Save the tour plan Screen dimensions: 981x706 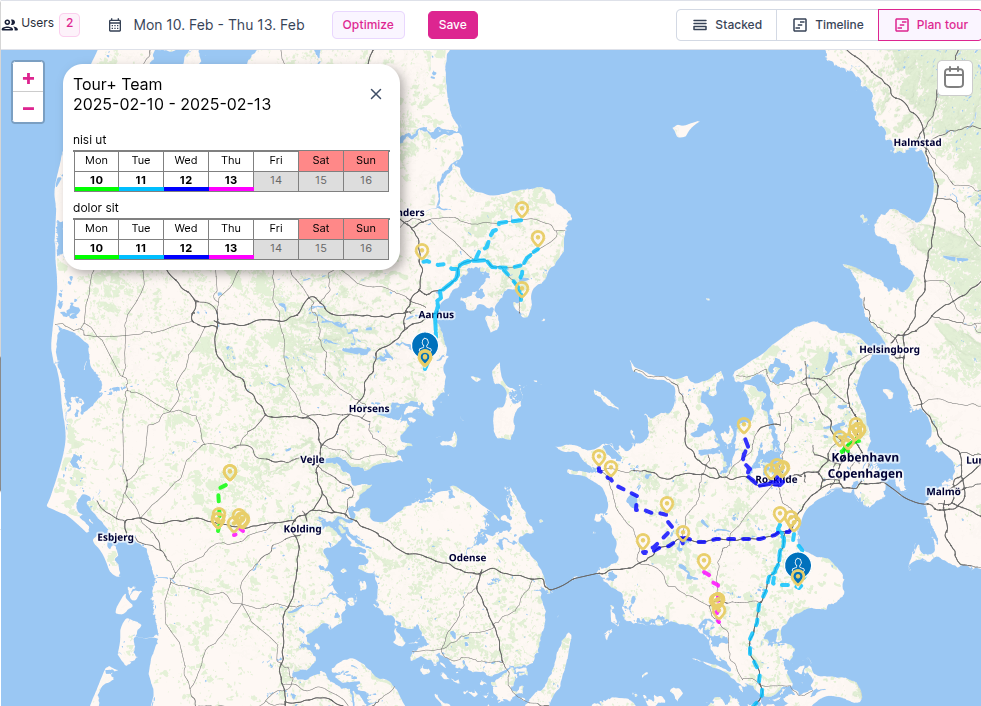(x=452, y=25)
